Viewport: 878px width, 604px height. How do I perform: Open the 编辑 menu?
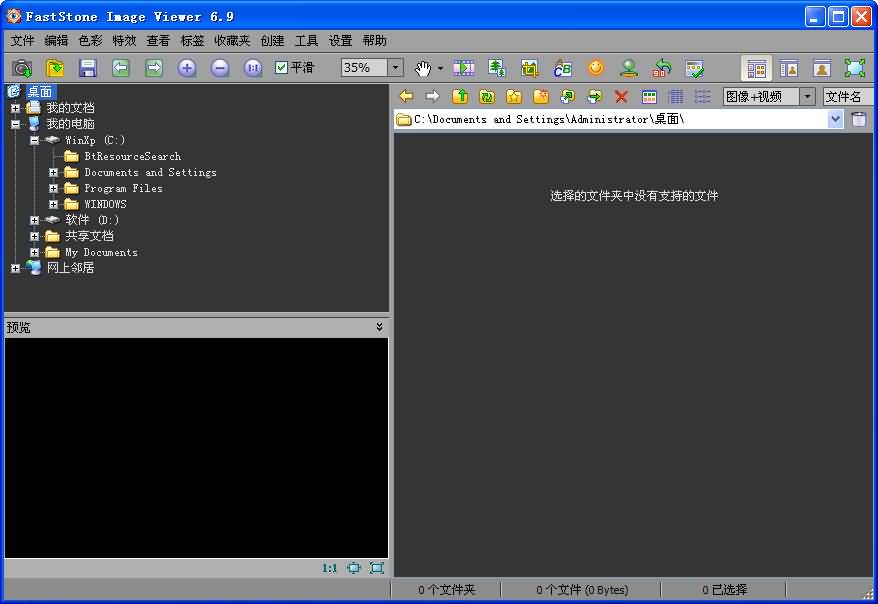click(56, 40)
